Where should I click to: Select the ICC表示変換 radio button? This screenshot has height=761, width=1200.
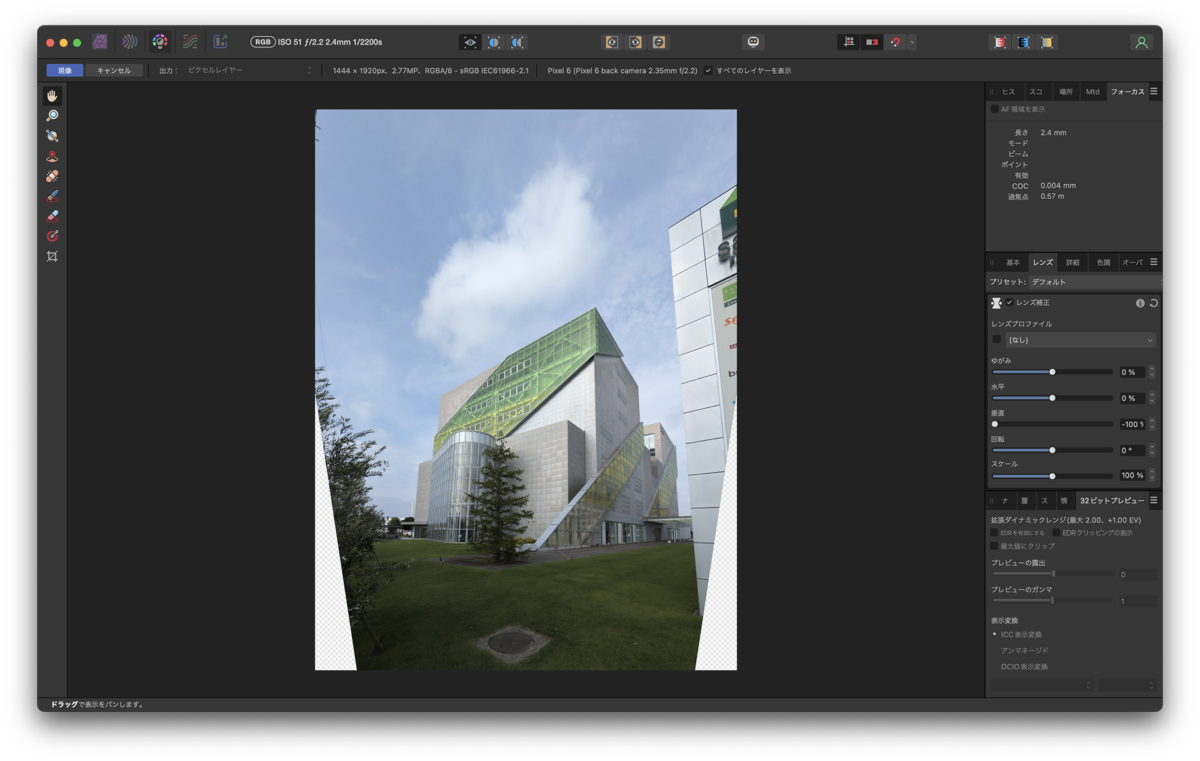coord(994,634)
